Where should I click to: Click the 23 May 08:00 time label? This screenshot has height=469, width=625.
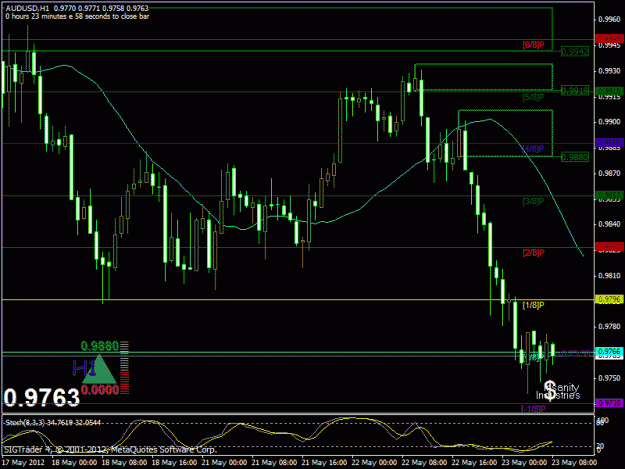(x=574, y=462)
